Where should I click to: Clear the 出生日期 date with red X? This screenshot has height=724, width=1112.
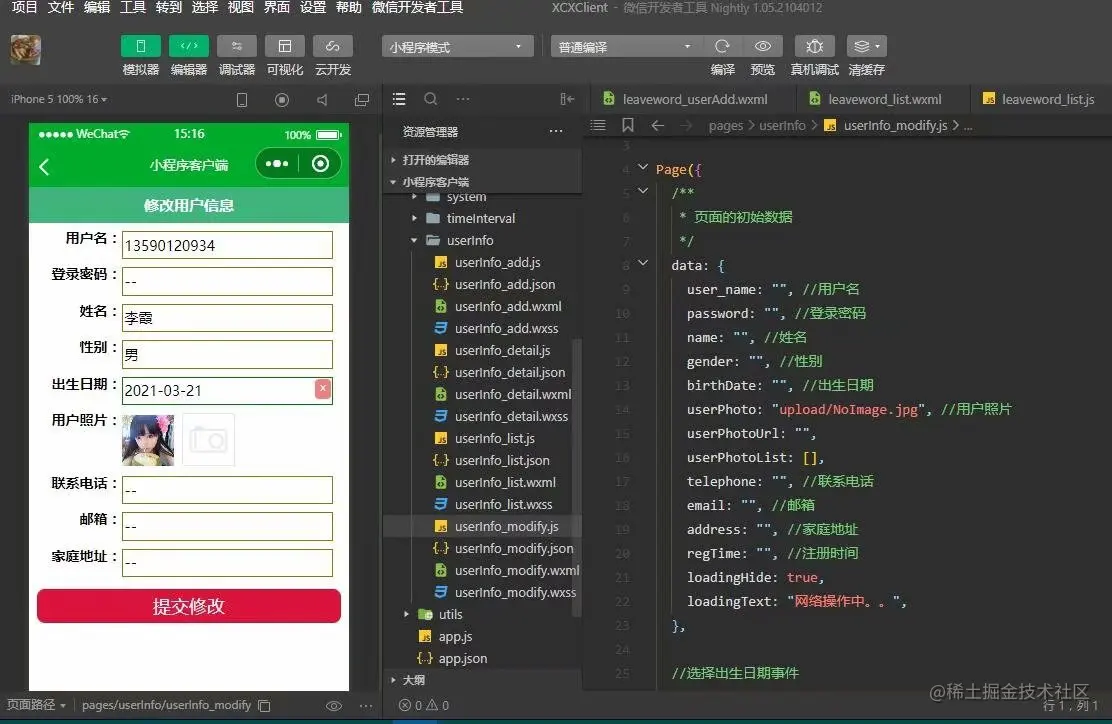[x=323, y=389]
